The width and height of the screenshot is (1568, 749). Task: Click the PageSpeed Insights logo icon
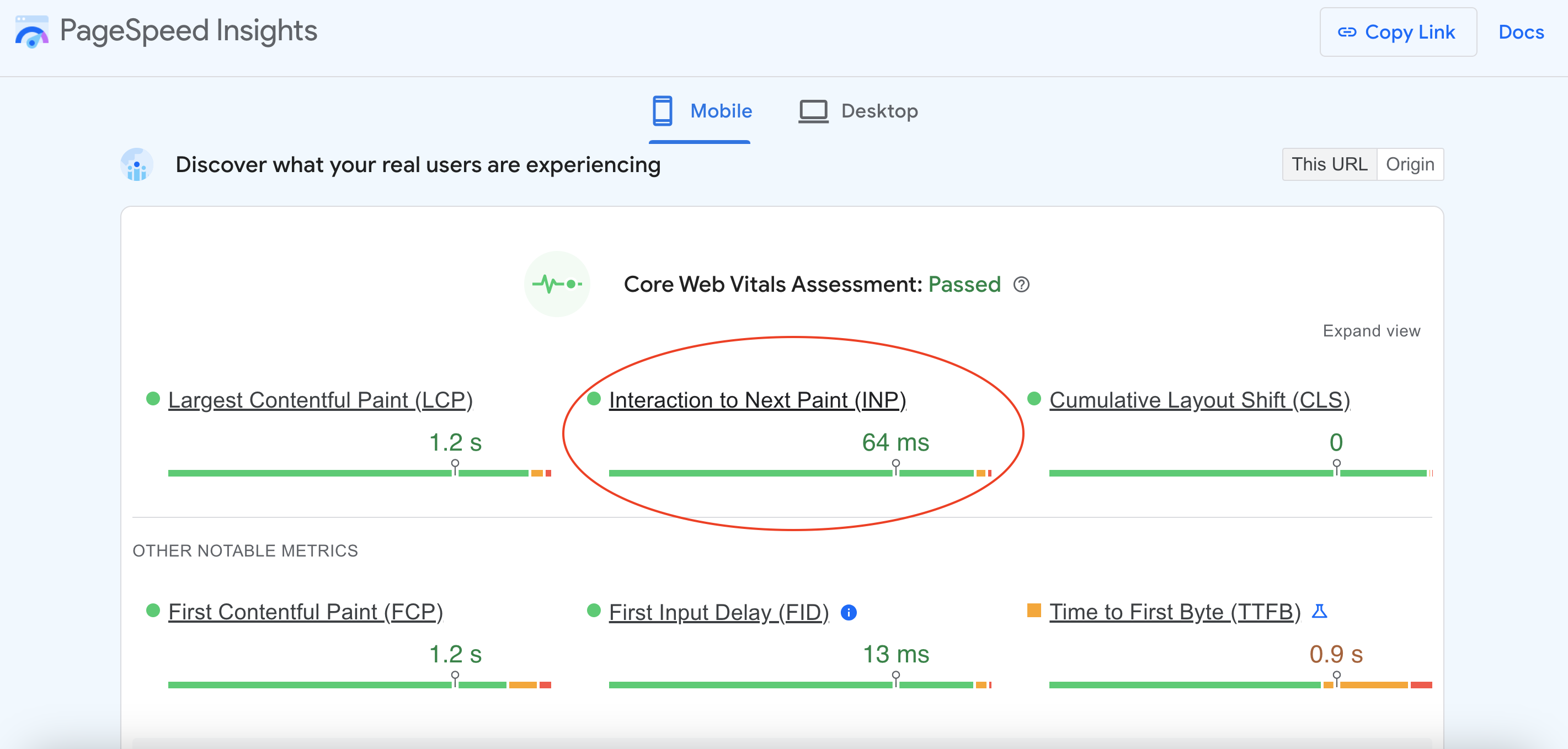(x=31, y=31)
